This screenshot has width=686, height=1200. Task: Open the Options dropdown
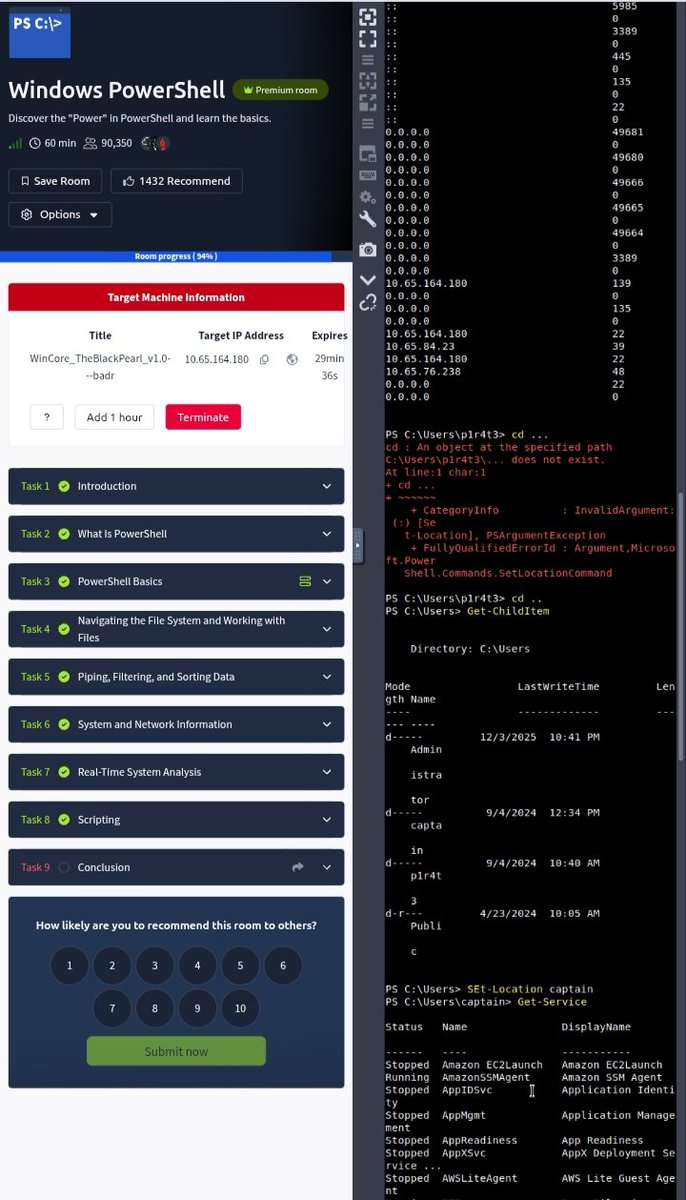[60, 214]
